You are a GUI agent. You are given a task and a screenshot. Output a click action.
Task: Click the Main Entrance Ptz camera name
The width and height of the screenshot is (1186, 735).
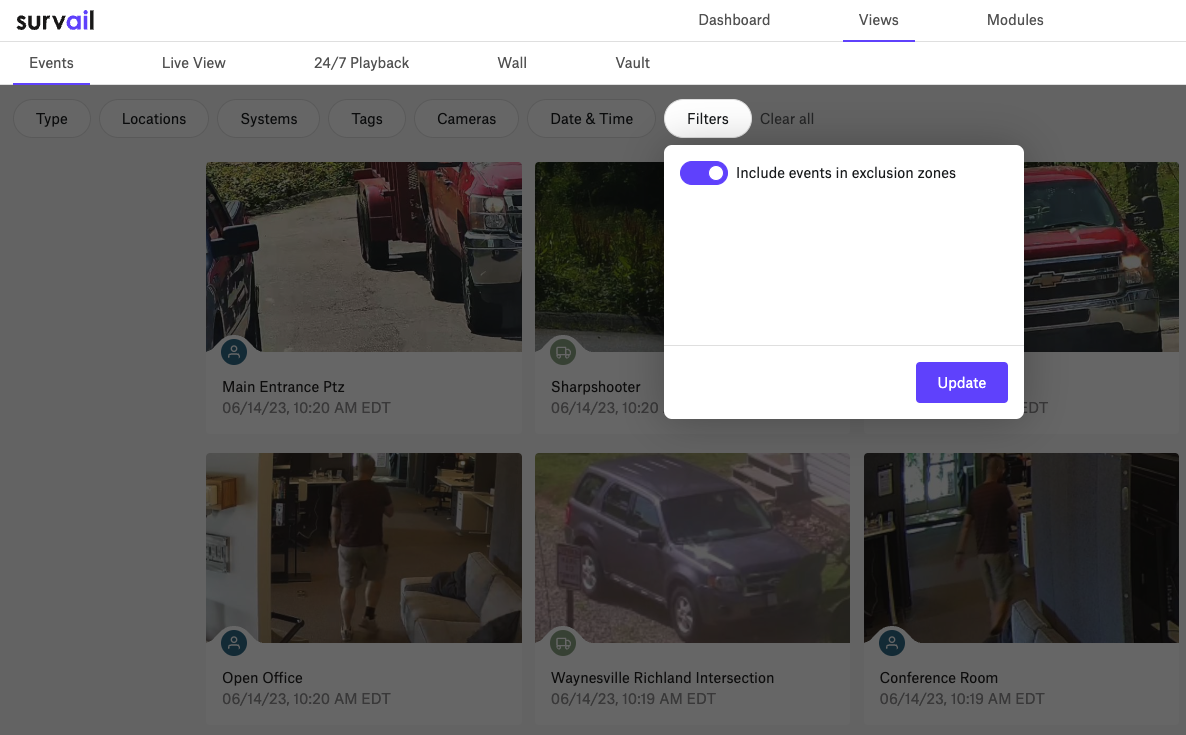click(283, 387)
